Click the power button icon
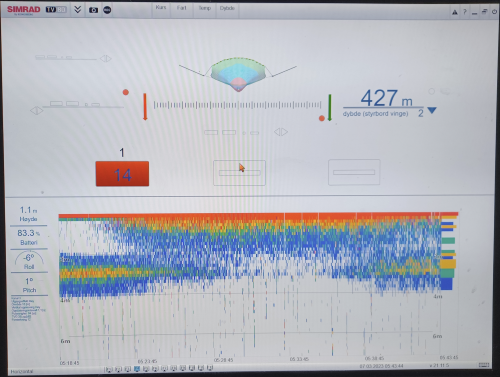Image resolution: width=500 pixels, height=377 pixels. tap(494, 12)
